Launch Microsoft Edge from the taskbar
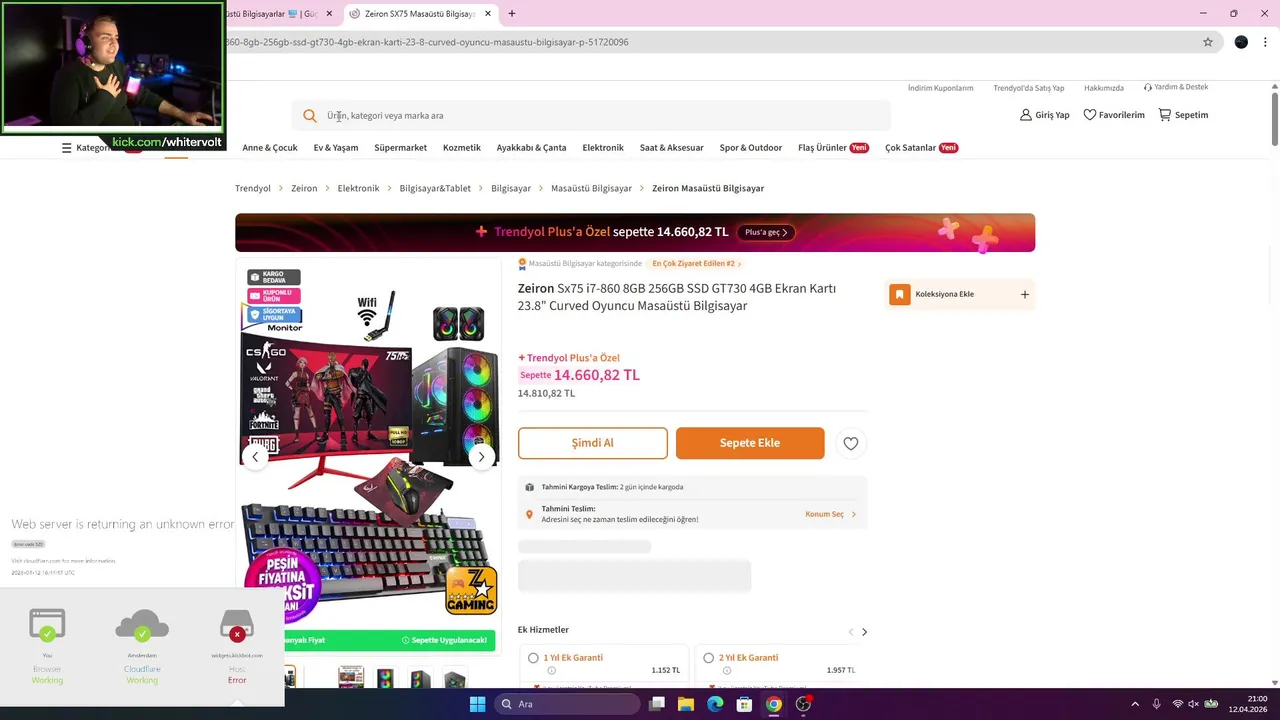 tap(715, 704)
